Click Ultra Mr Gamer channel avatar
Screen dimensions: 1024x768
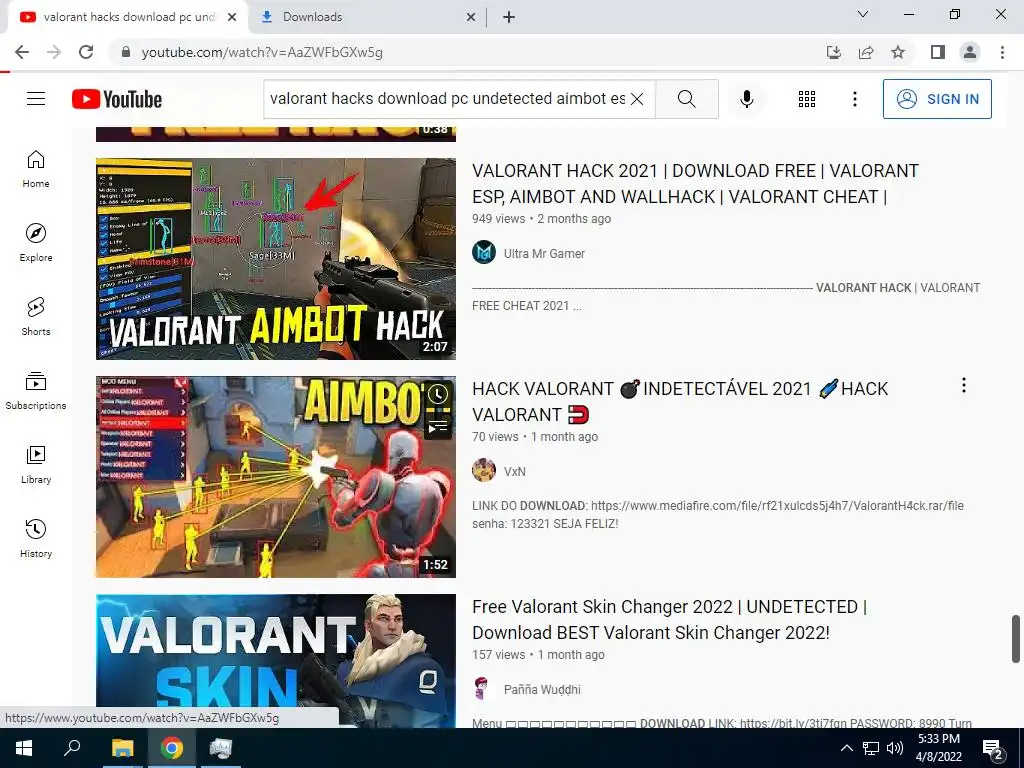pyautogui.click(x=484, y=252)
